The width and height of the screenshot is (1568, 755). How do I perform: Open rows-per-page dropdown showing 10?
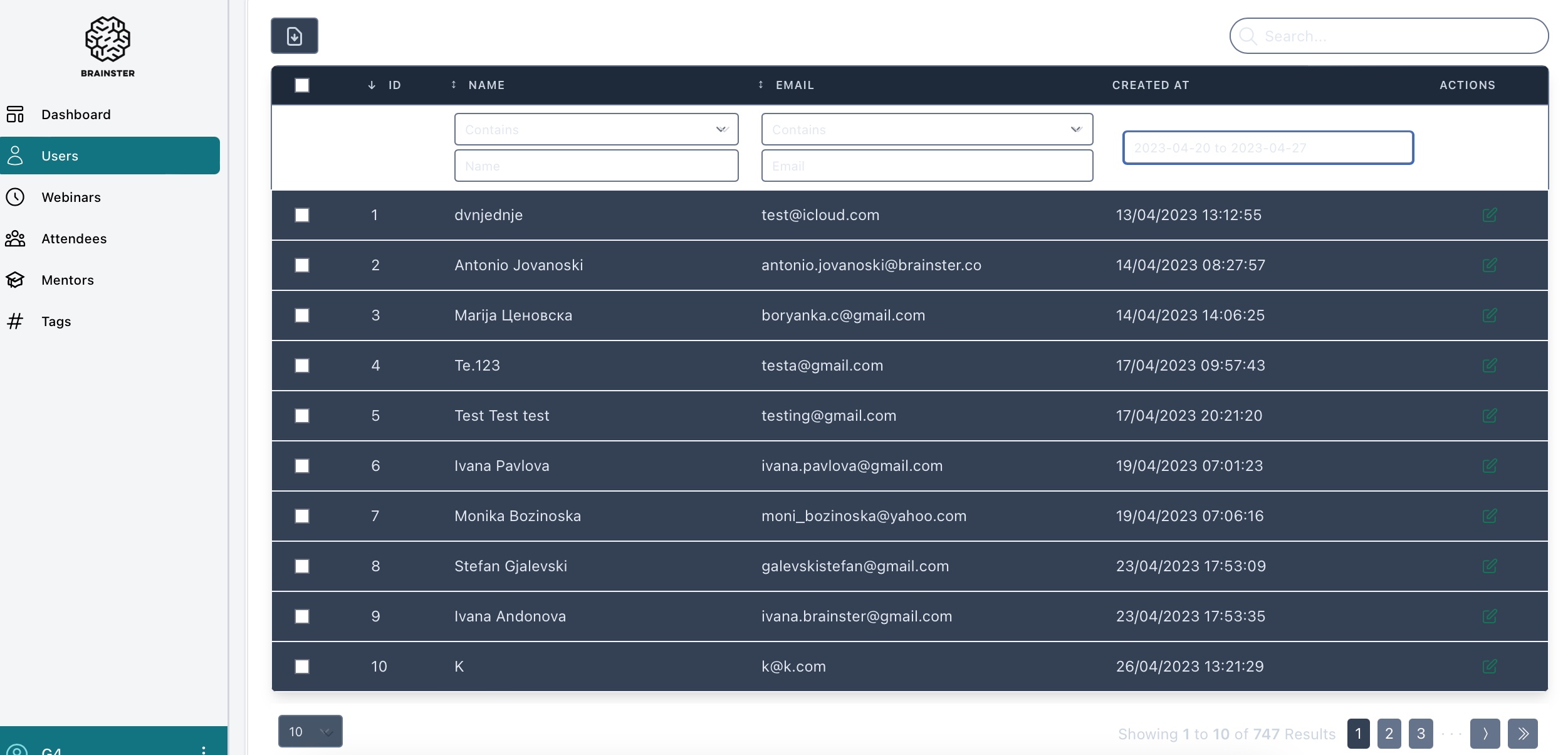click(310, 731)
